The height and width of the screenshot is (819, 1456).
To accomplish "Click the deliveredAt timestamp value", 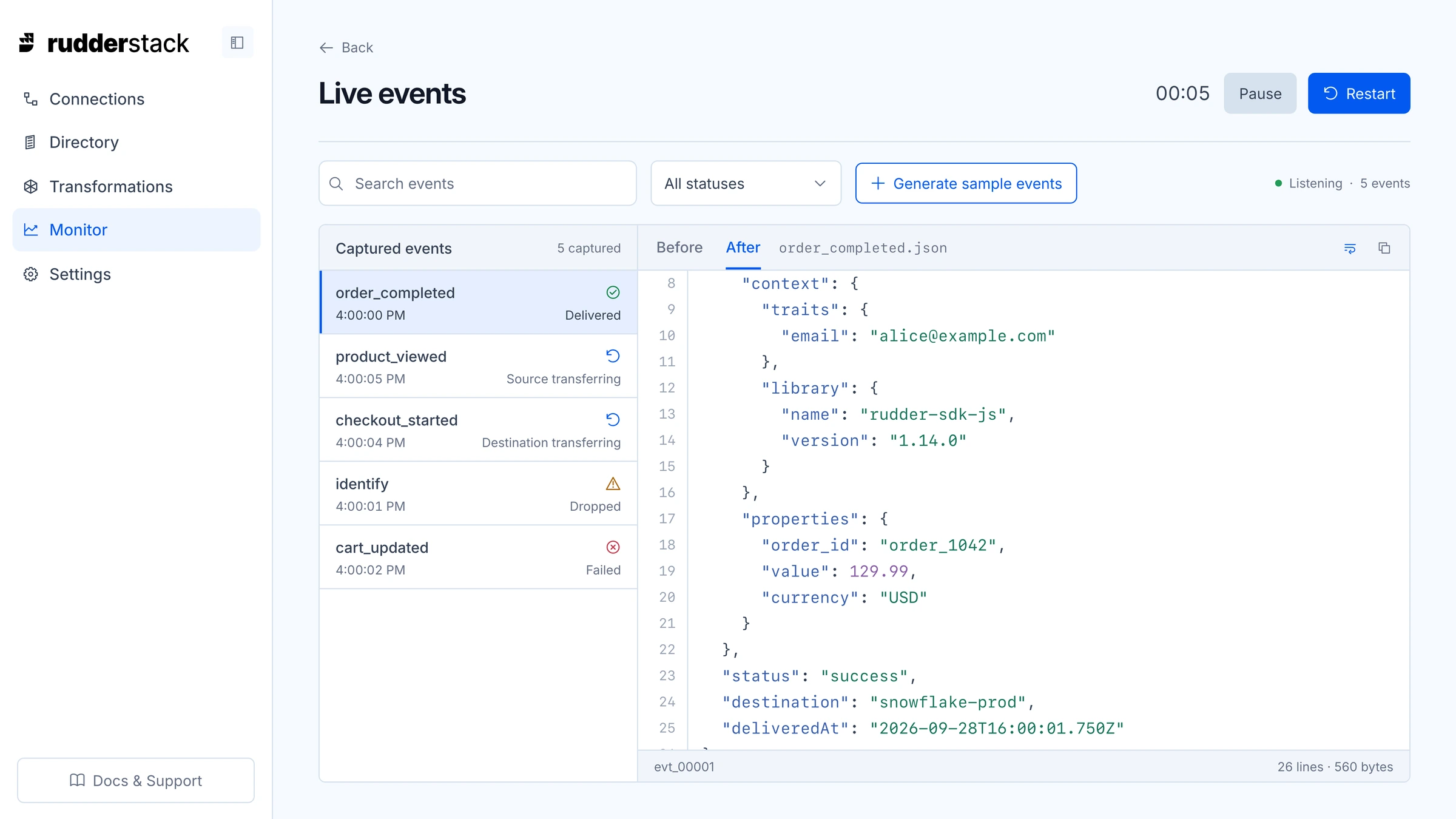I will point(997,729).
